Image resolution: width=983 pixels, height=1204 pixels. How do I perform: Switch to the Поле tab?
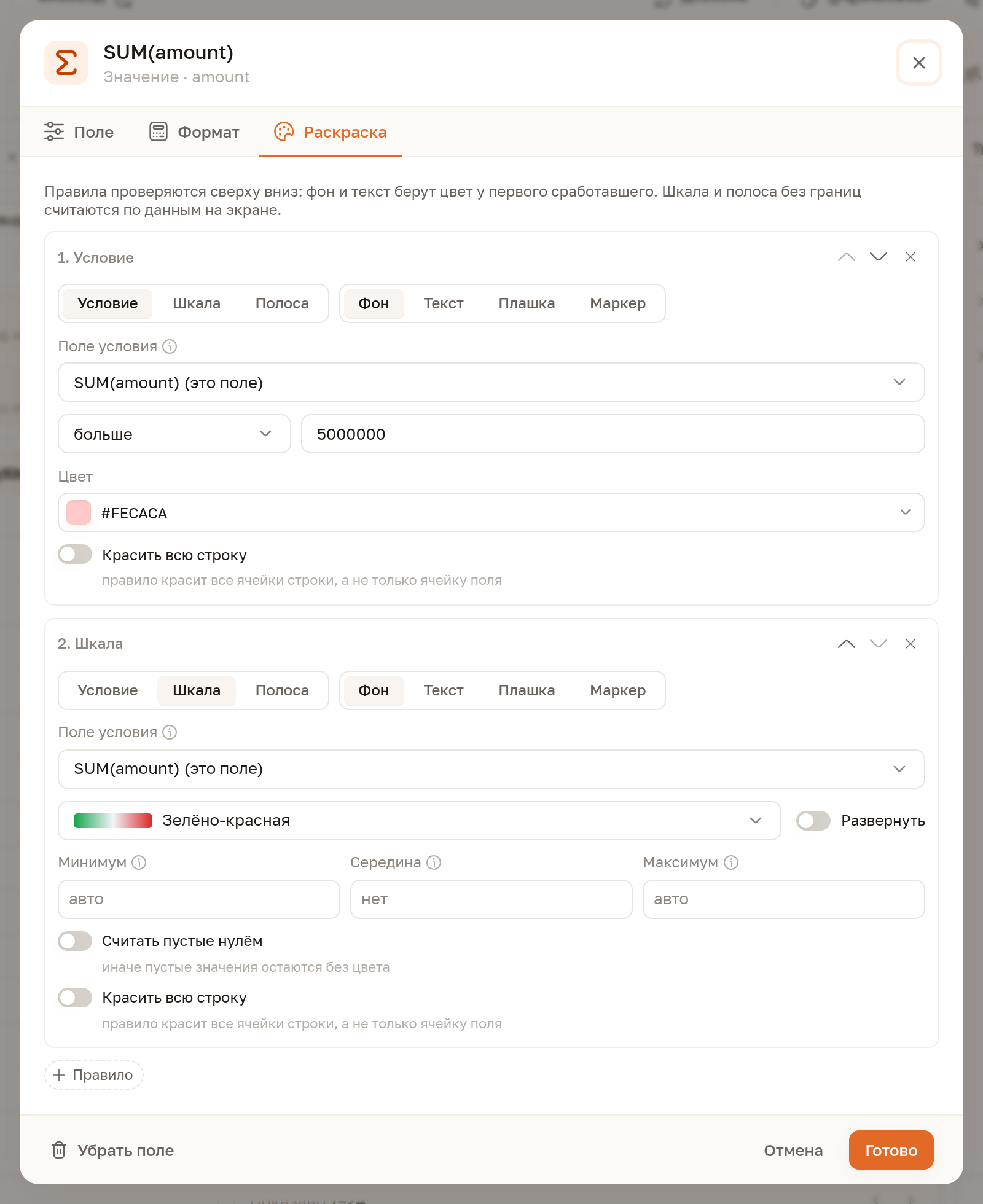coord(79,132)
